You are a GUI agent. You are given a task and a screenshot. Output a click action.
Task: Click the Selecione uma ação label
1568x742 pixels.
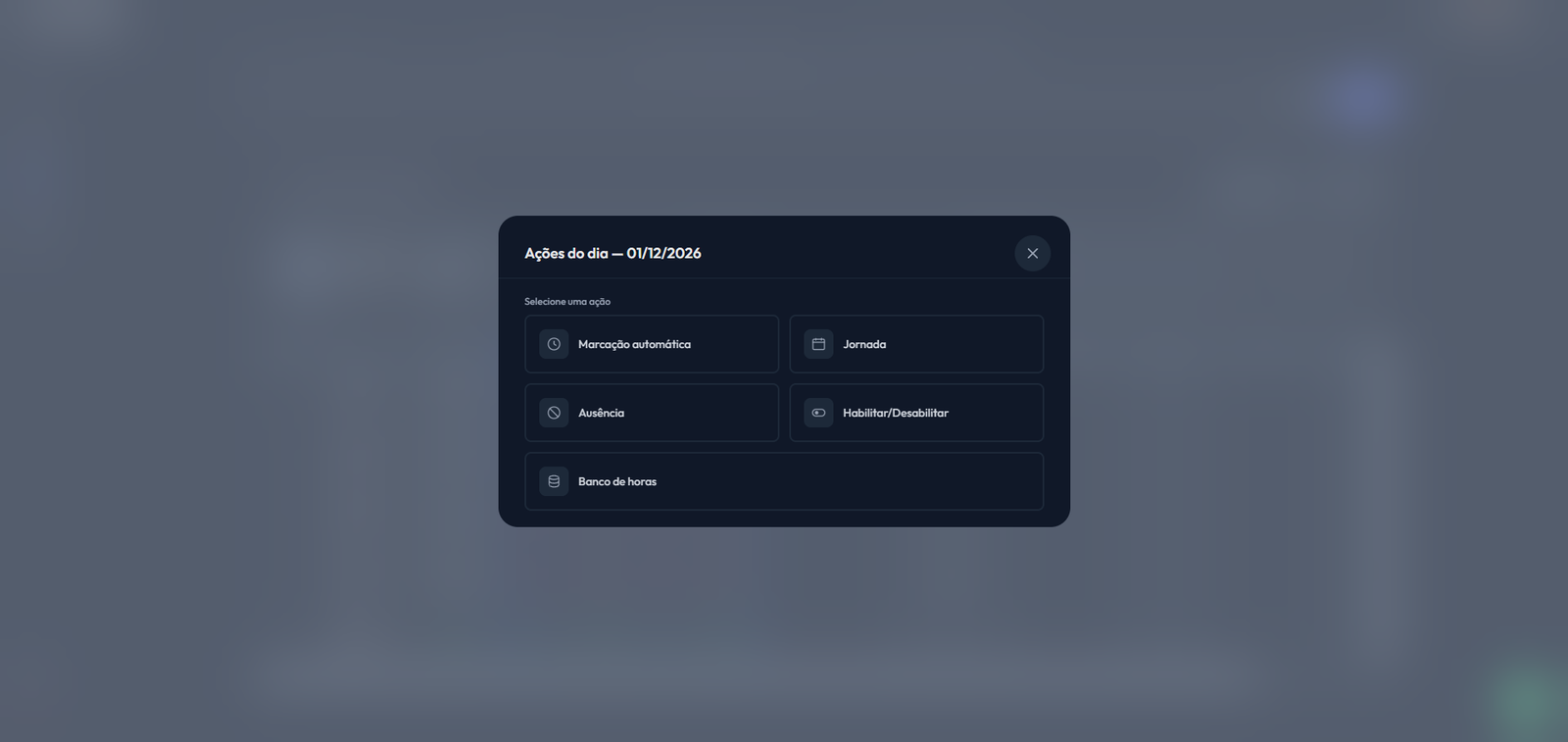567,302
